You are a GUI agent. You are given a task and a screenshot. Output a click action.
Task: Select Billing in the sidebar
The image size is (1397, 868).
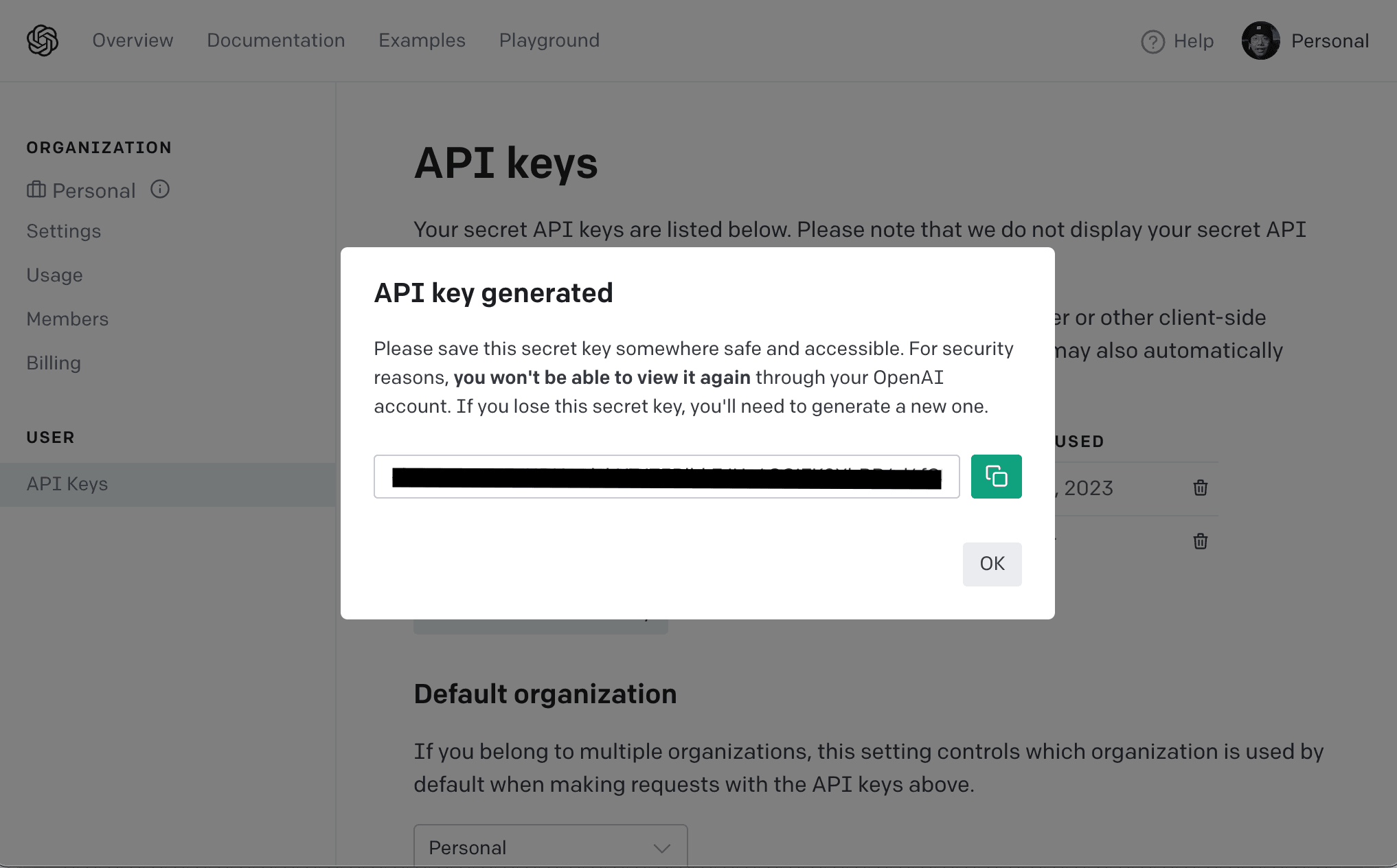click(54, 363)
